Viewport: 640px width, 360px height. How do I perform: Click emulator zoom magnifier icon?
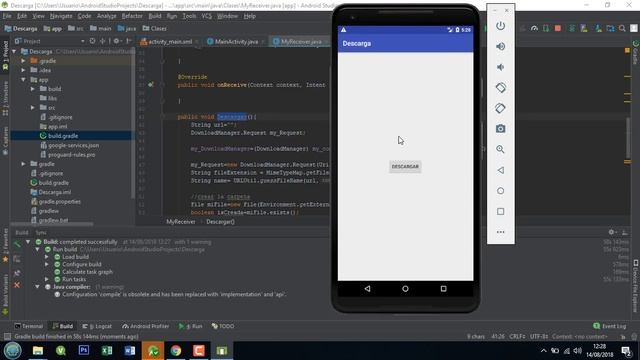(x=500, y=149)
